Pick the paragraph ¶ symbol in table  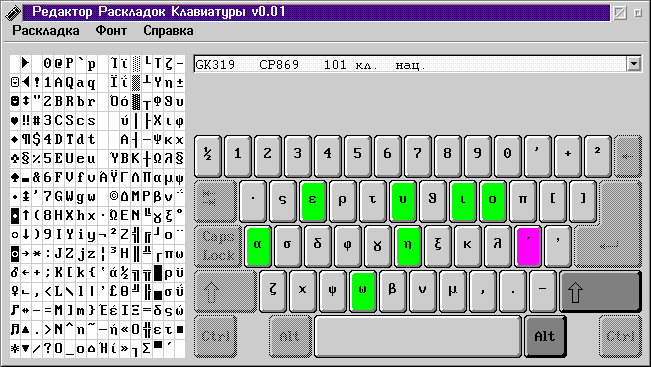pos(26,140)
